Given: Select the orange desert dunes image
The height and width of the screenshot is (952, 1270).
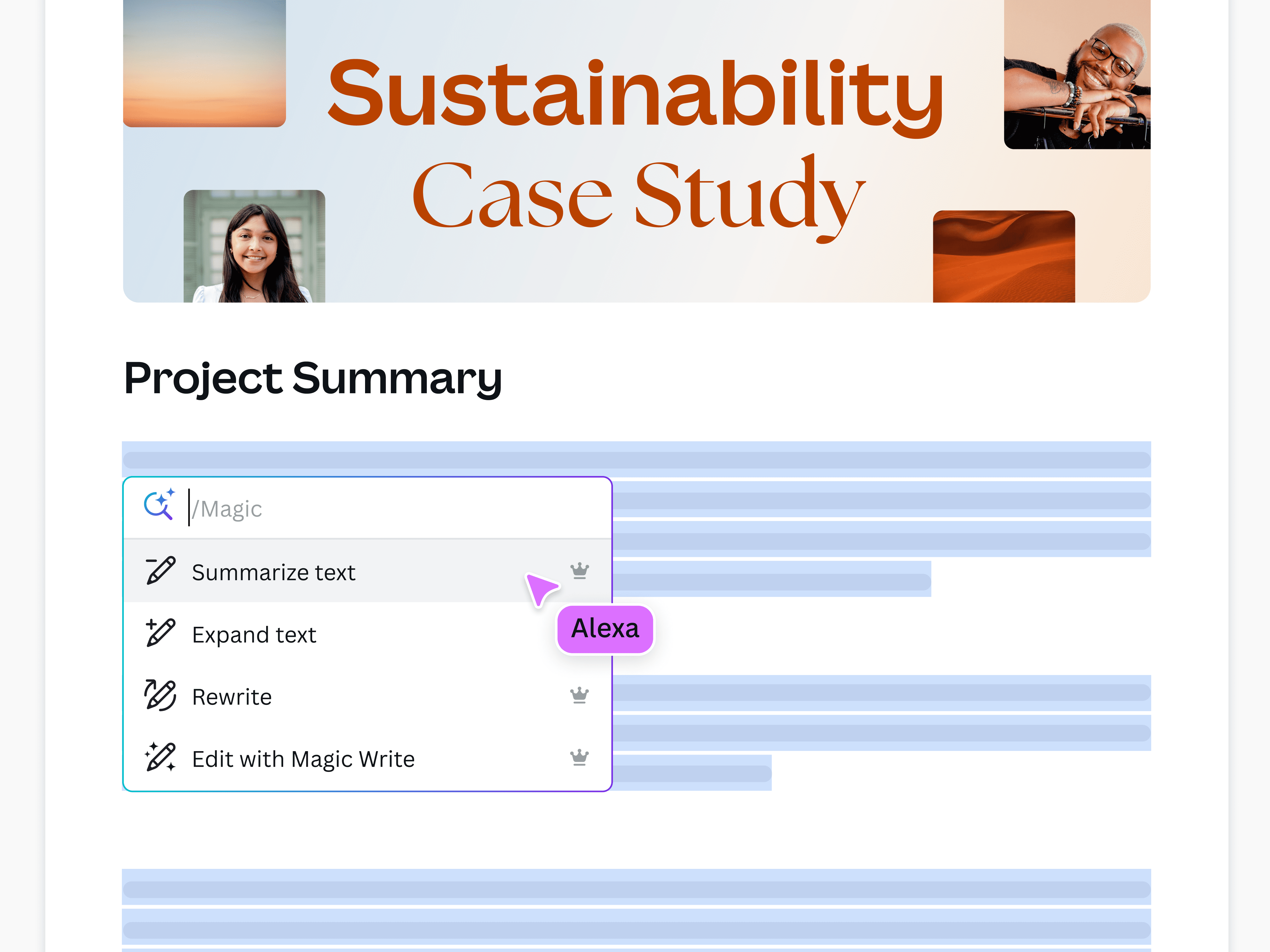Looking at the screenshot, I should pyautogui.click(x=1004, y=257).
